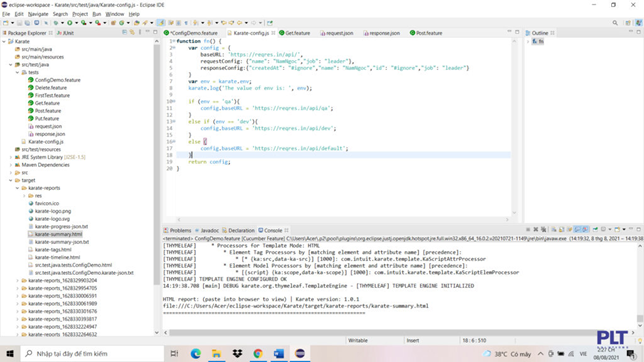
Task: Open Chrome from the Windows taskbar
Action: [258, 353]
